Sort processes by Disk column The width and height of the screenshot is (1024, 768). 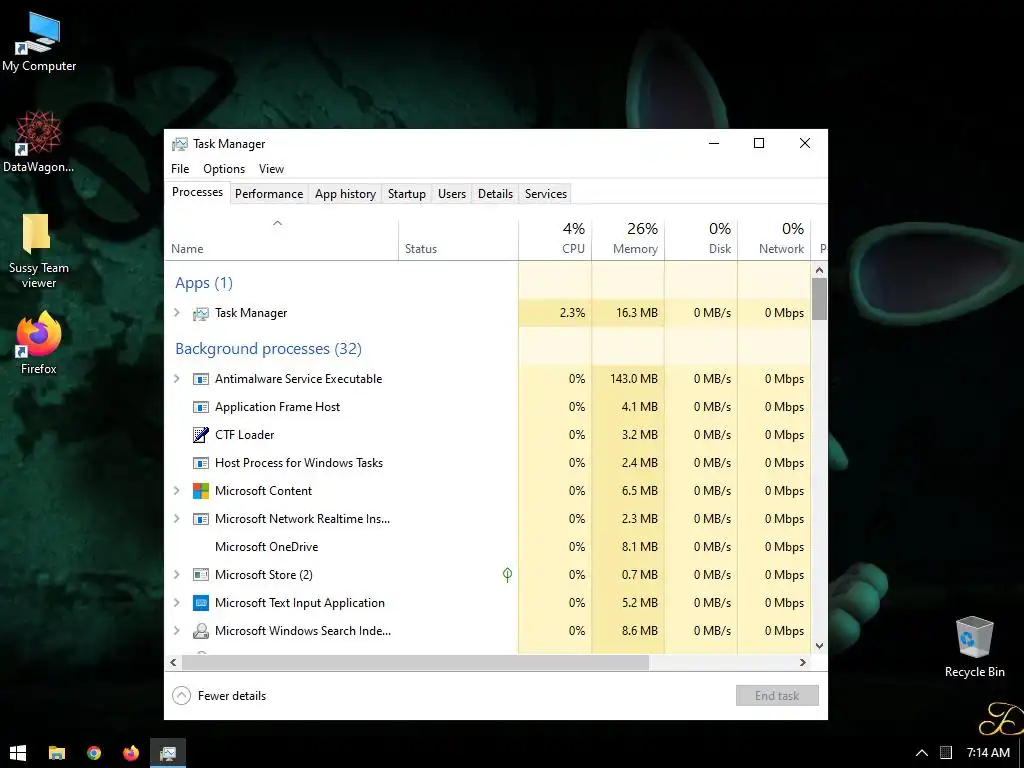[x=701, y=239]
